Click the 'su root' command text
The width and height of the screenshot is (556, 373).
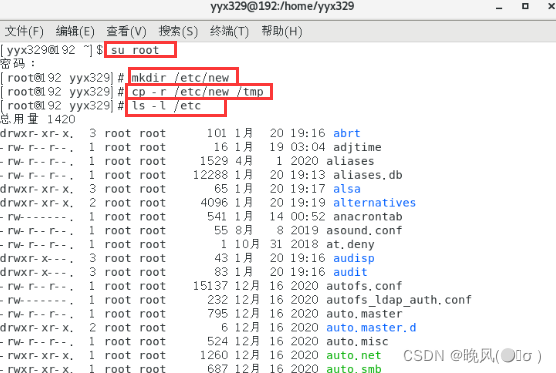click(135, 50)
